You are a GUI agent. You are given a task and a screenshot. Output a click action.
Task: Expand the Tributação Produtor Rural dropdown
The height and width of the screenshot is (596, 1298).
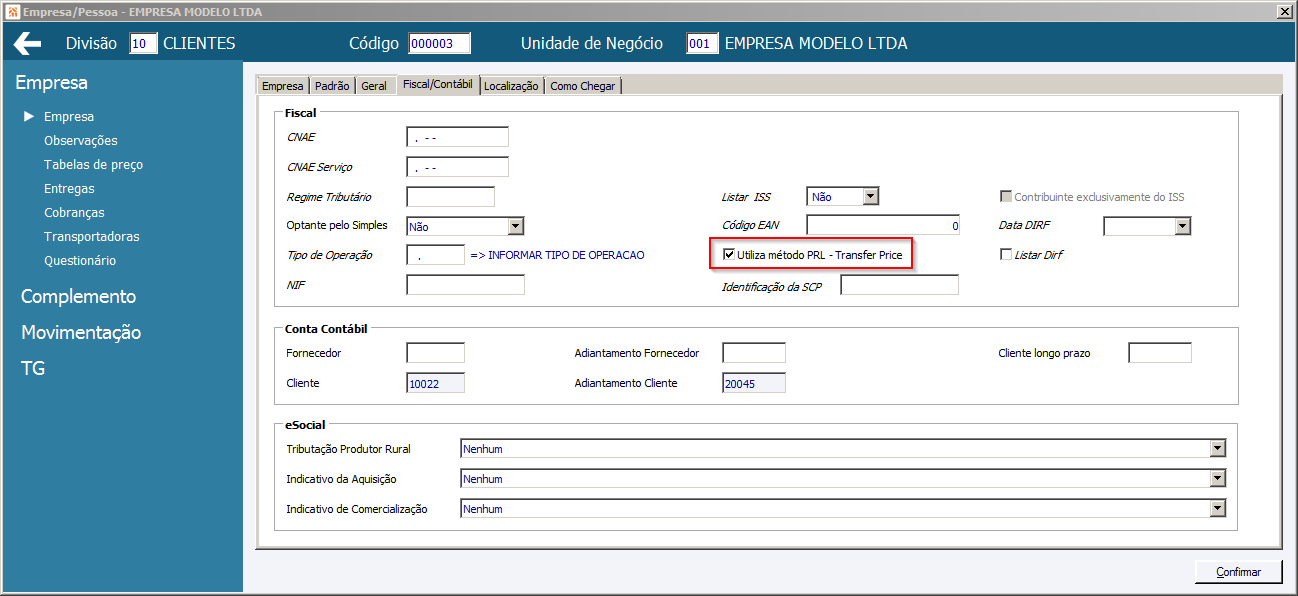(x=1217, y=449)
